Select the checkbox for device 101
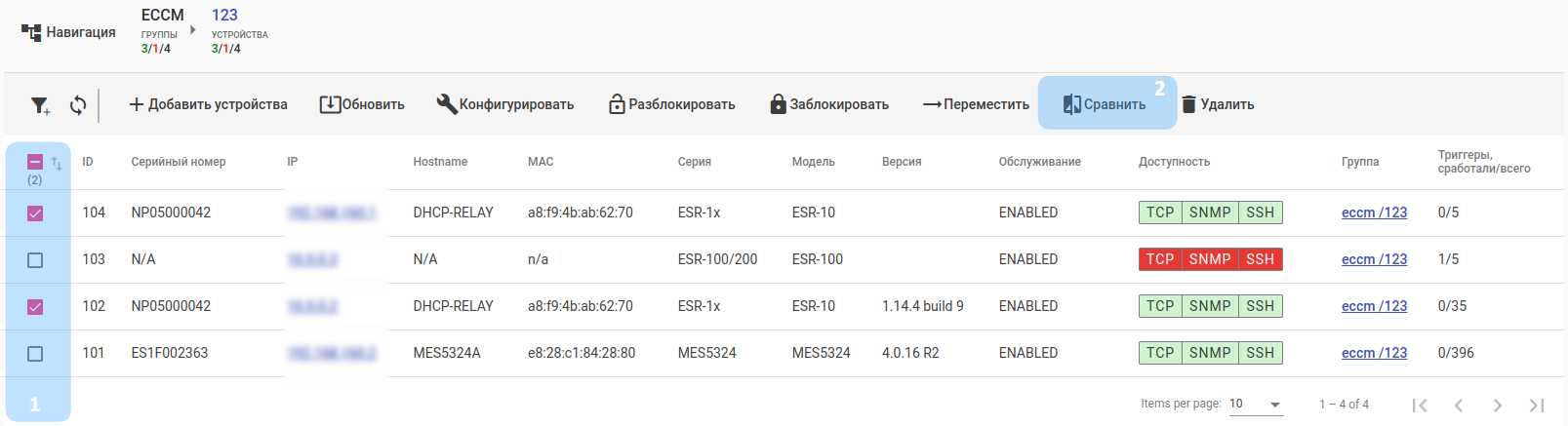Image resolution: width=1568 pixels, height=426 pixels. click(x=35, y=354)
